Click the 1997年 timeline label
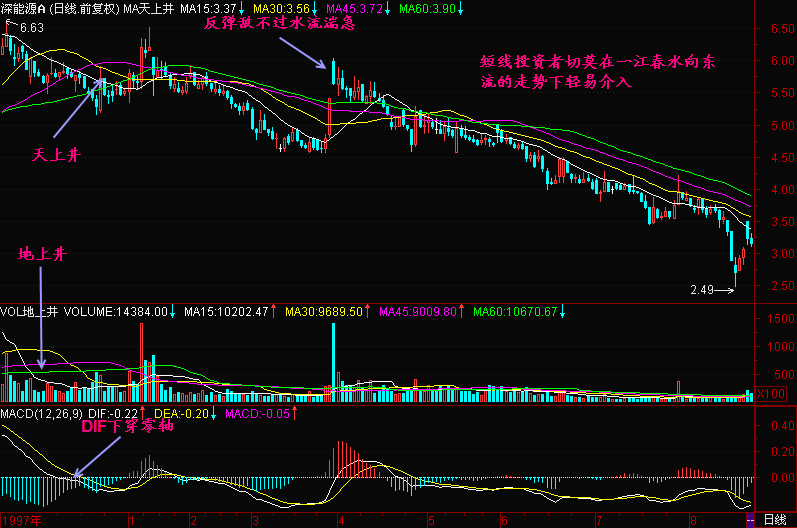This screenshot has width=797, height=528. pos(26,520)
